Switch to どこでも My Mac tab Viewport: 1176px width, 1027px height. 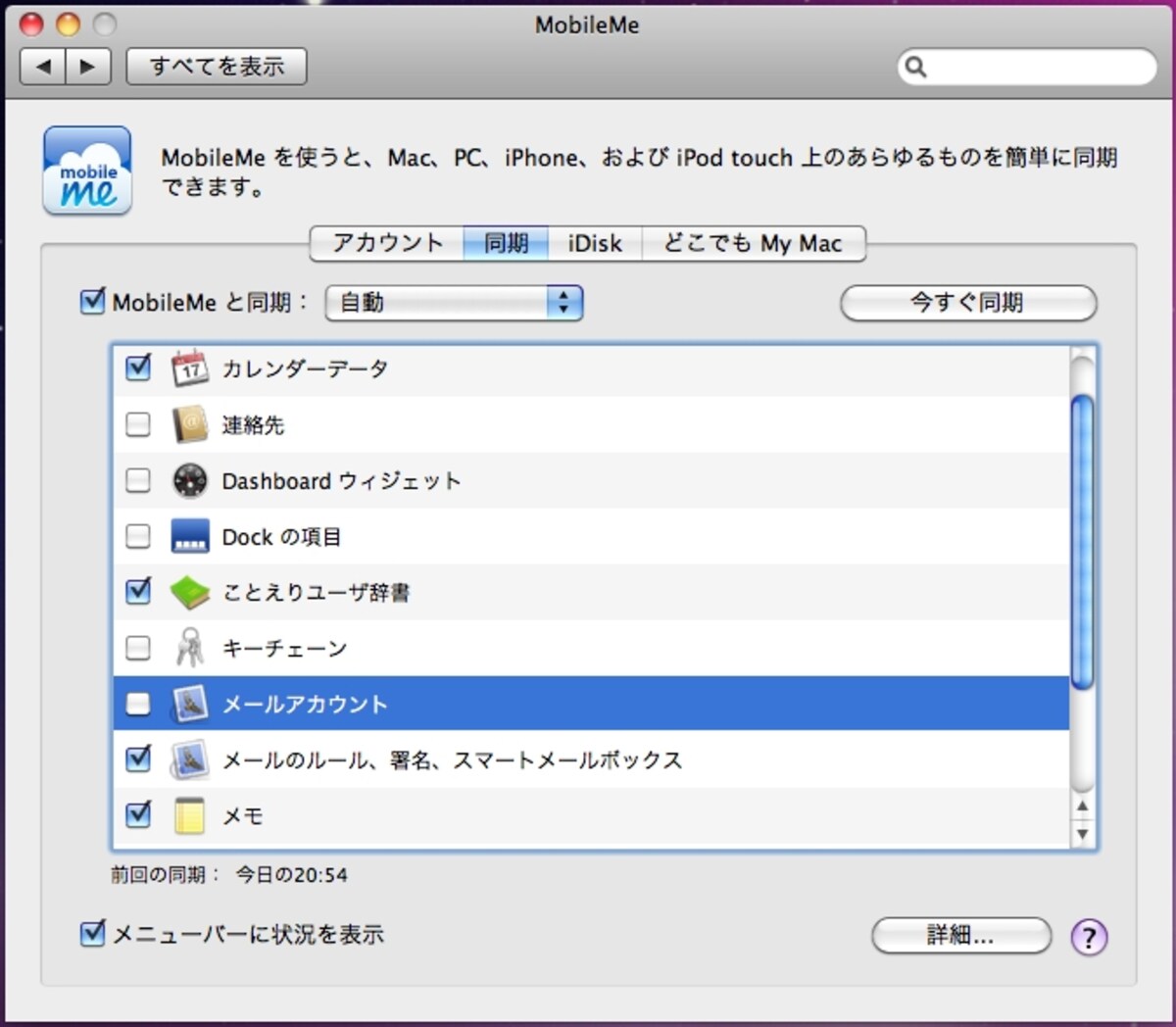click(x=753, y=243)
